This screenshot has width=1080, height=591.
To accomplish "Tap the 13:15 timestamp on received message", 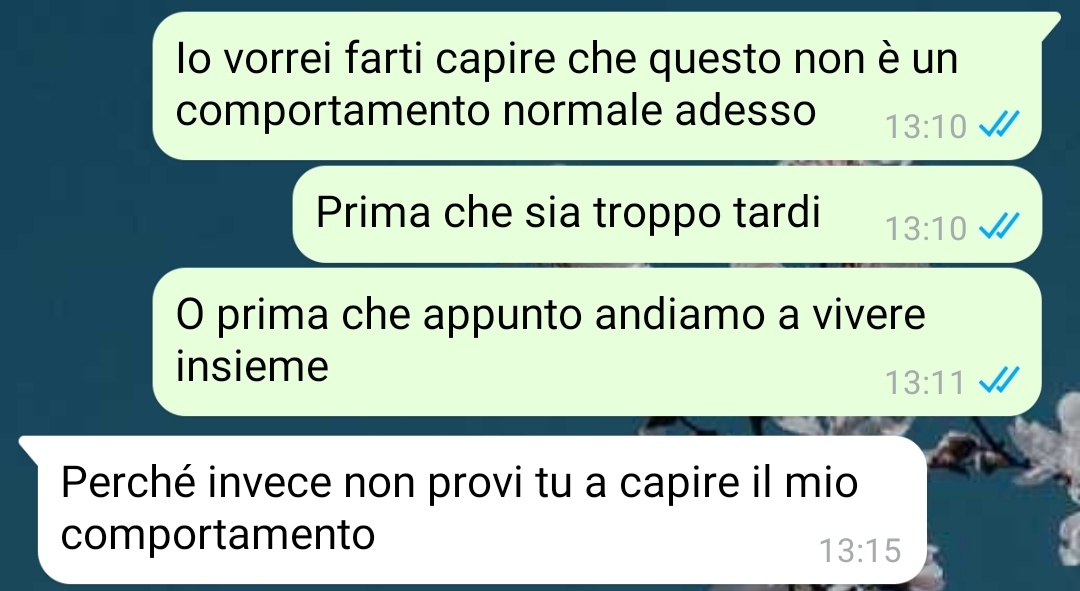I will [860, 550].
